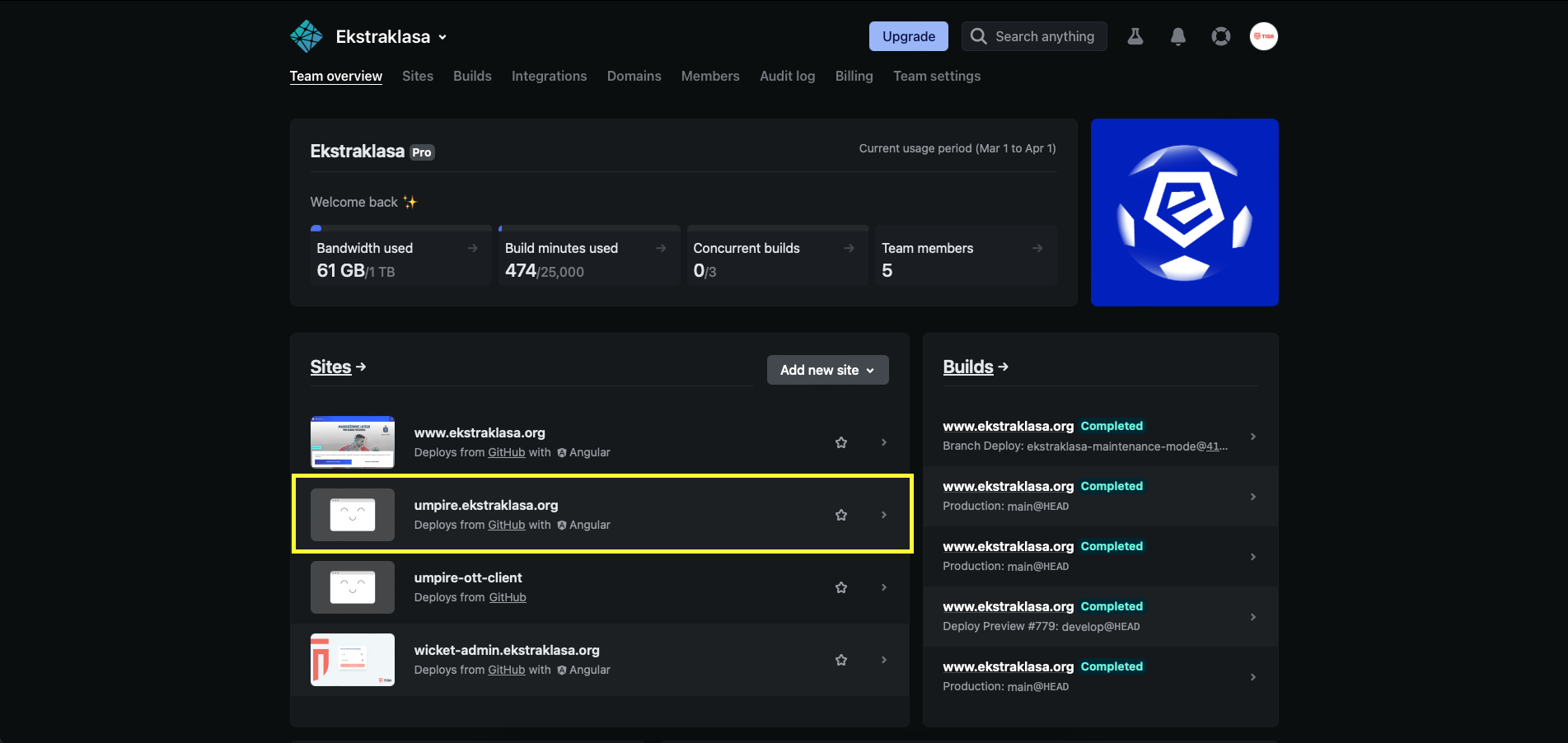Star the wicket-admin.ekstraklasa.org site

pyautogui.click(x=841, y=660)
